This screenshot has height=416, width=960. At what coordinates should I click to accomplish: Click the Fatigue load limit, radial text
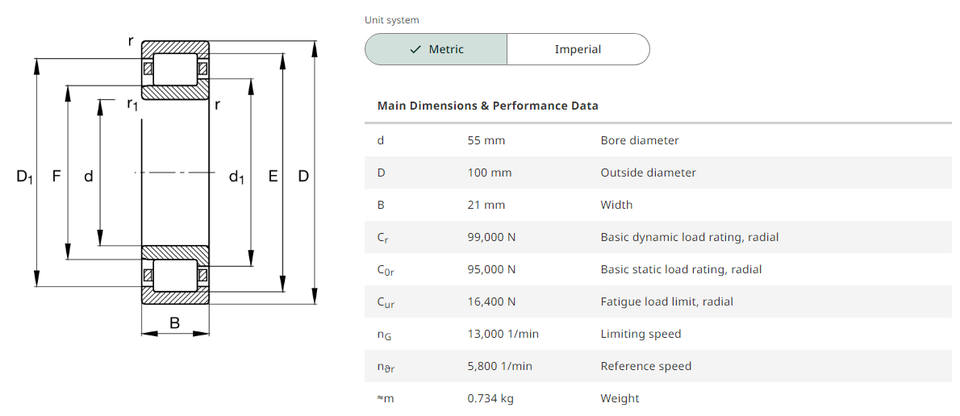point(667,301)
